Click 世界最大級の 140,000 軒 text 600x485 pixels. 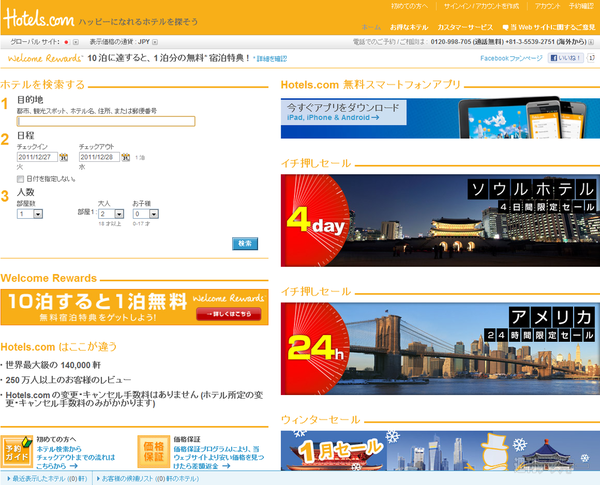click(x=53, y=365)
